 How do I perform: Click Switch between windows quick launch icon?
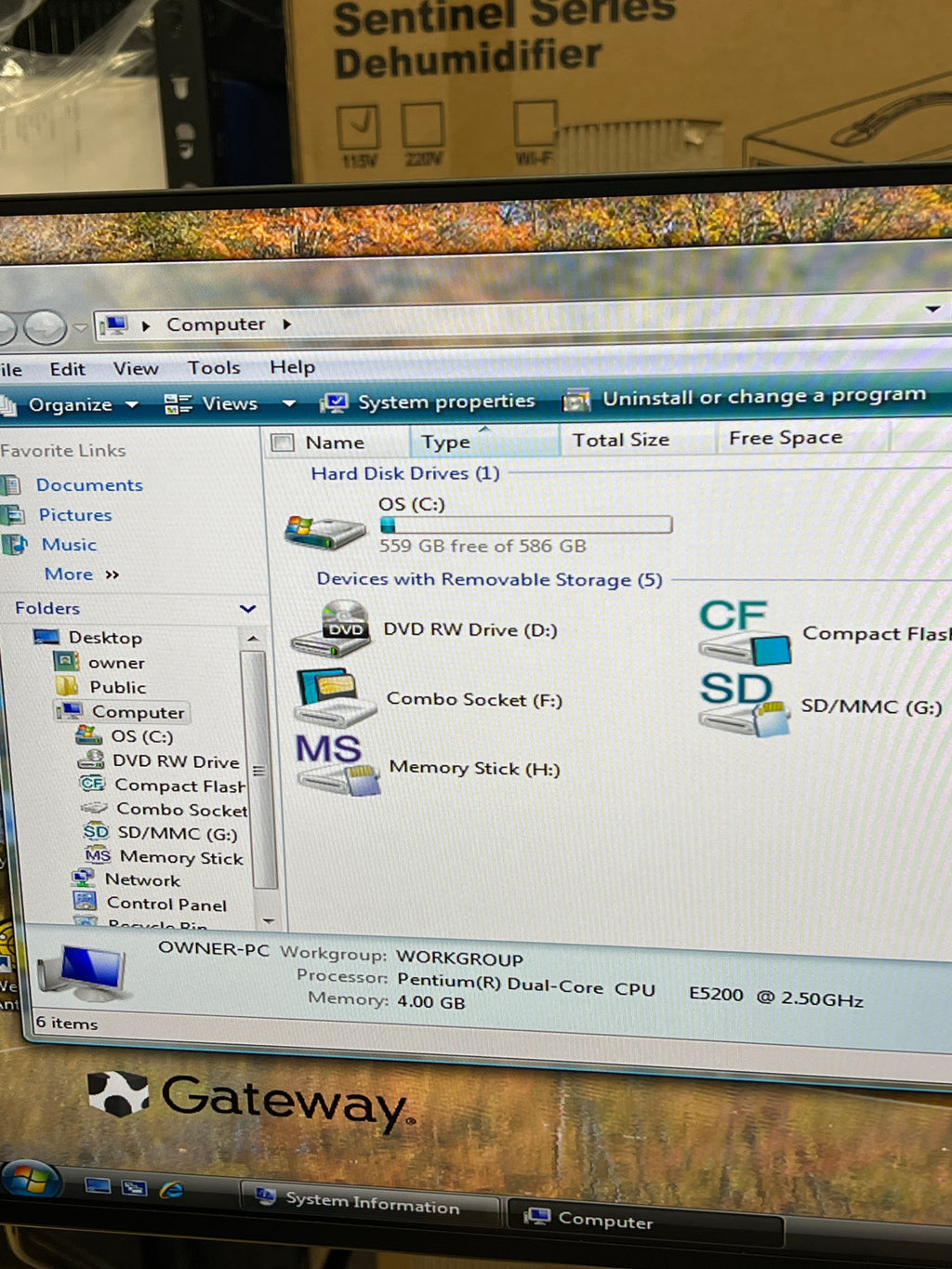pyautogui.click(x=135, y=1188)
